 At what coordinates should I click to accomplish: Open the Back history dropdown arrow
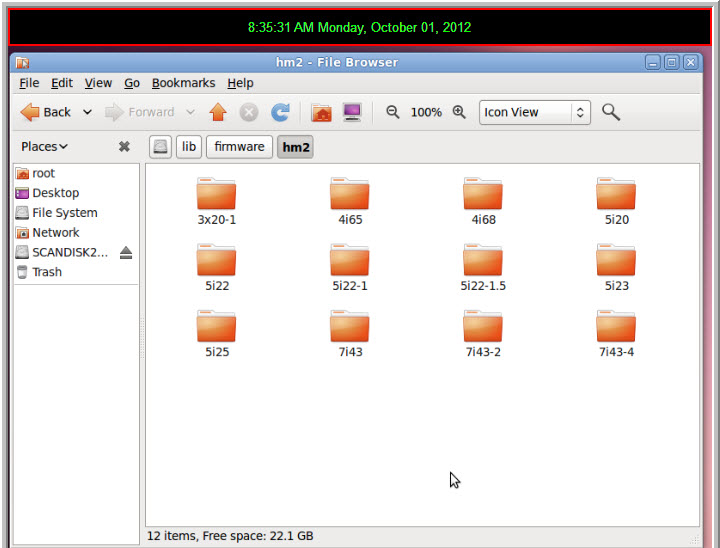[x=87, y=112]
